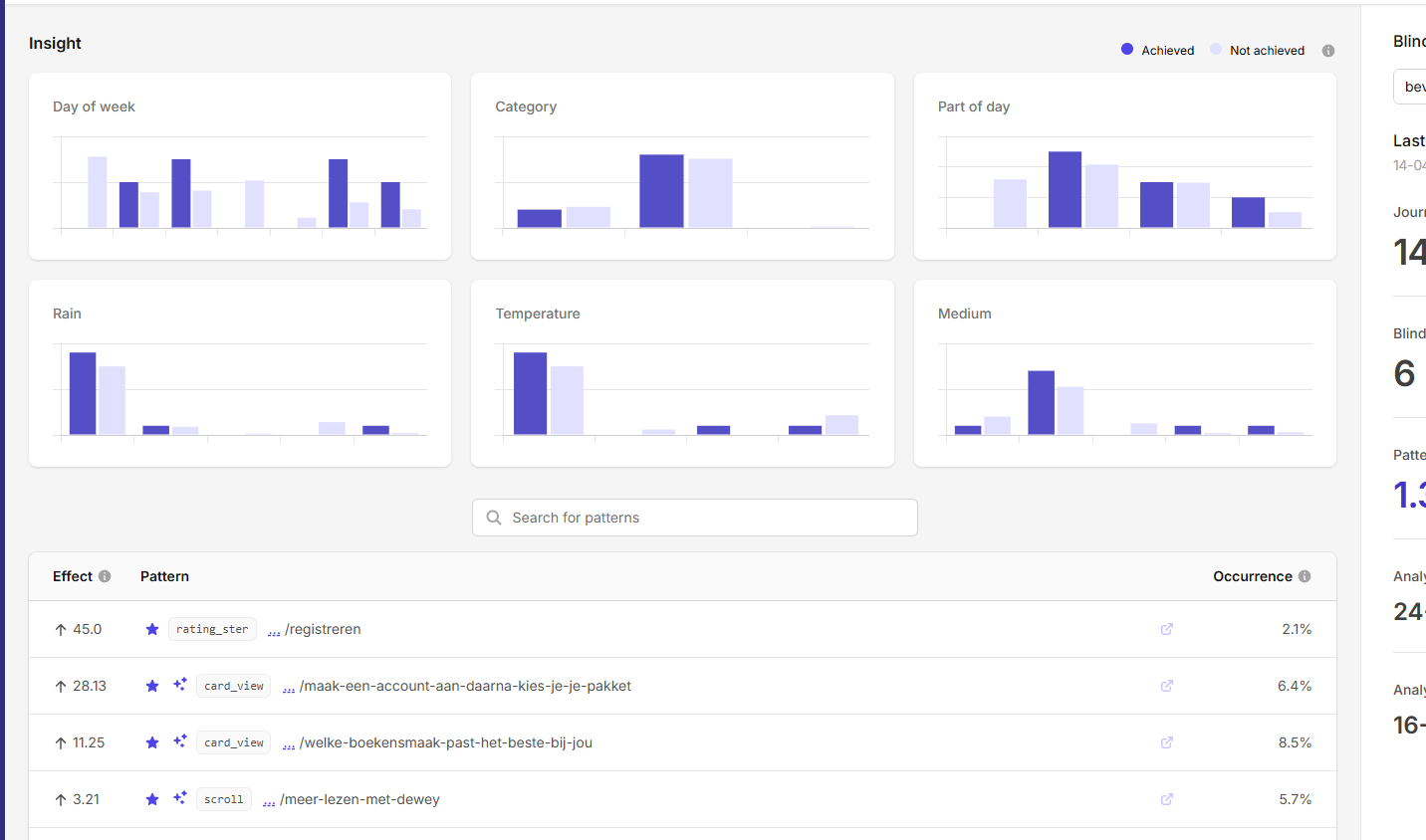Click the info icon next to Occurrence header

coord(1305,576)
